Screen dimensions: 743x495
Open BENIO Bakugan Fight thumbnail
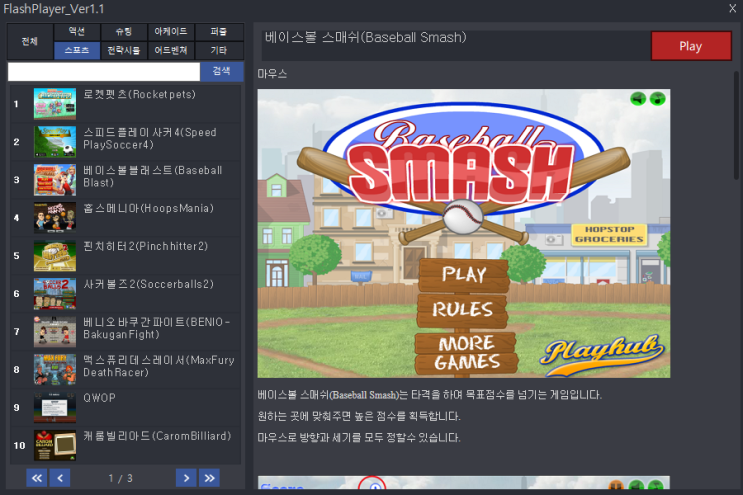[x=55, y=332]
